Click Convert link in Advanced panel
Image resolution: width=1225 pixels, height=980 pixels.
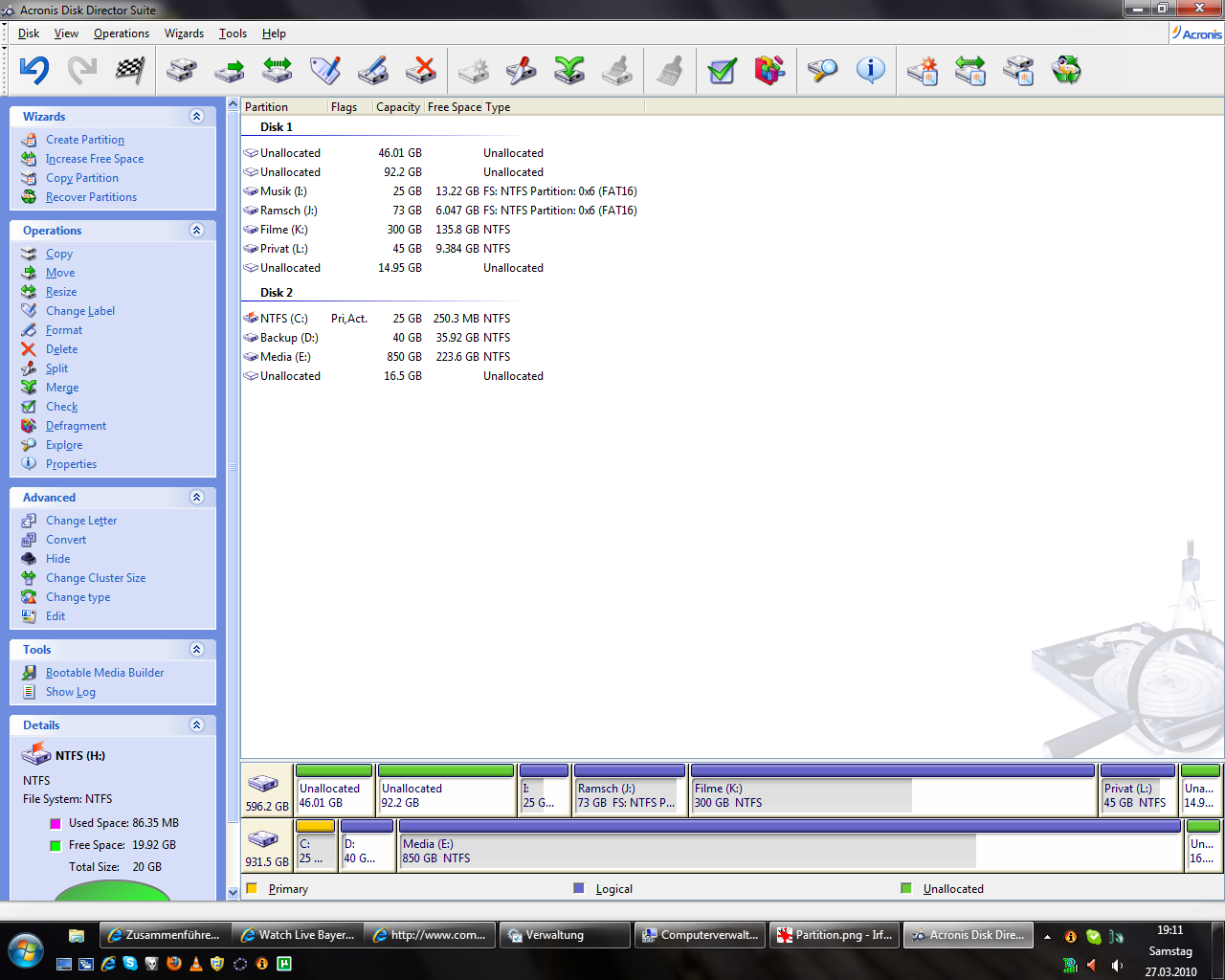pos(66,540)
